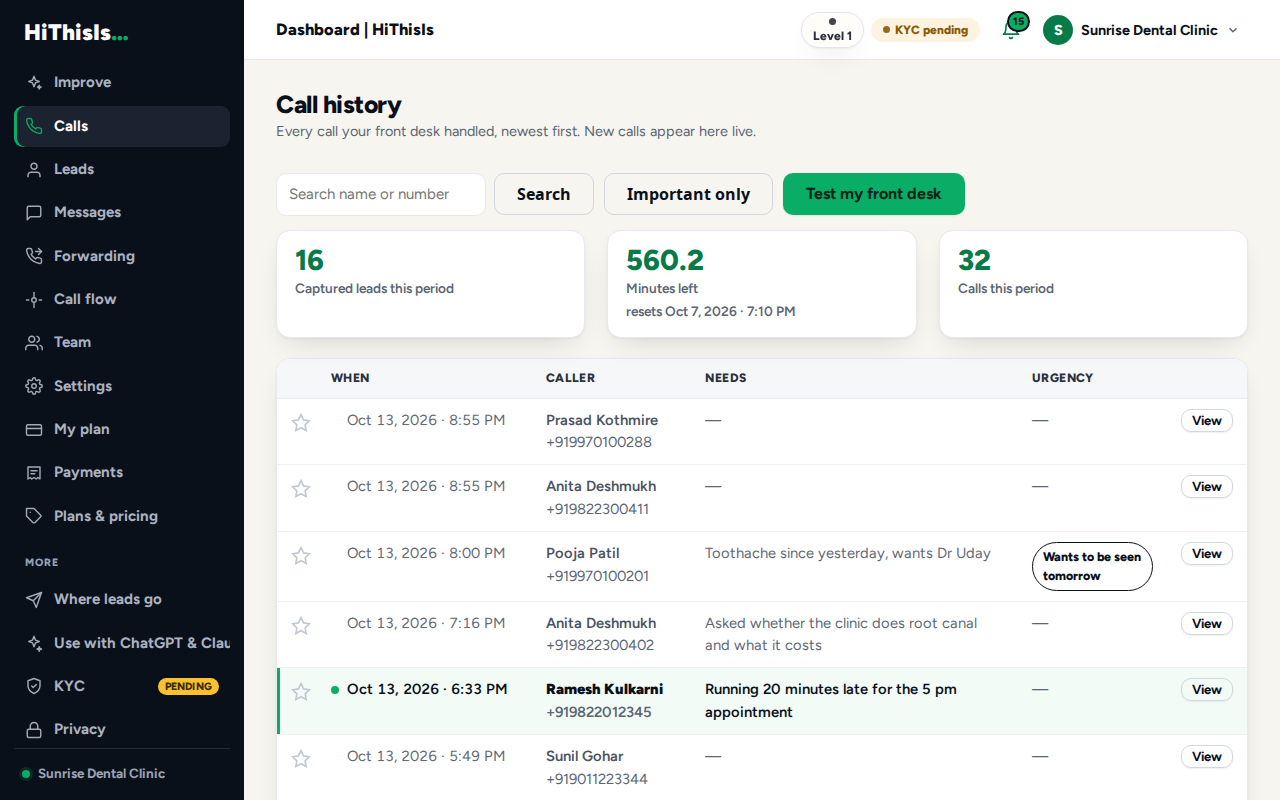Click the KYC pending badge in header
The height and width of the screenshot is (800, 1280).
pyautogui.click(x=925, y=30)
